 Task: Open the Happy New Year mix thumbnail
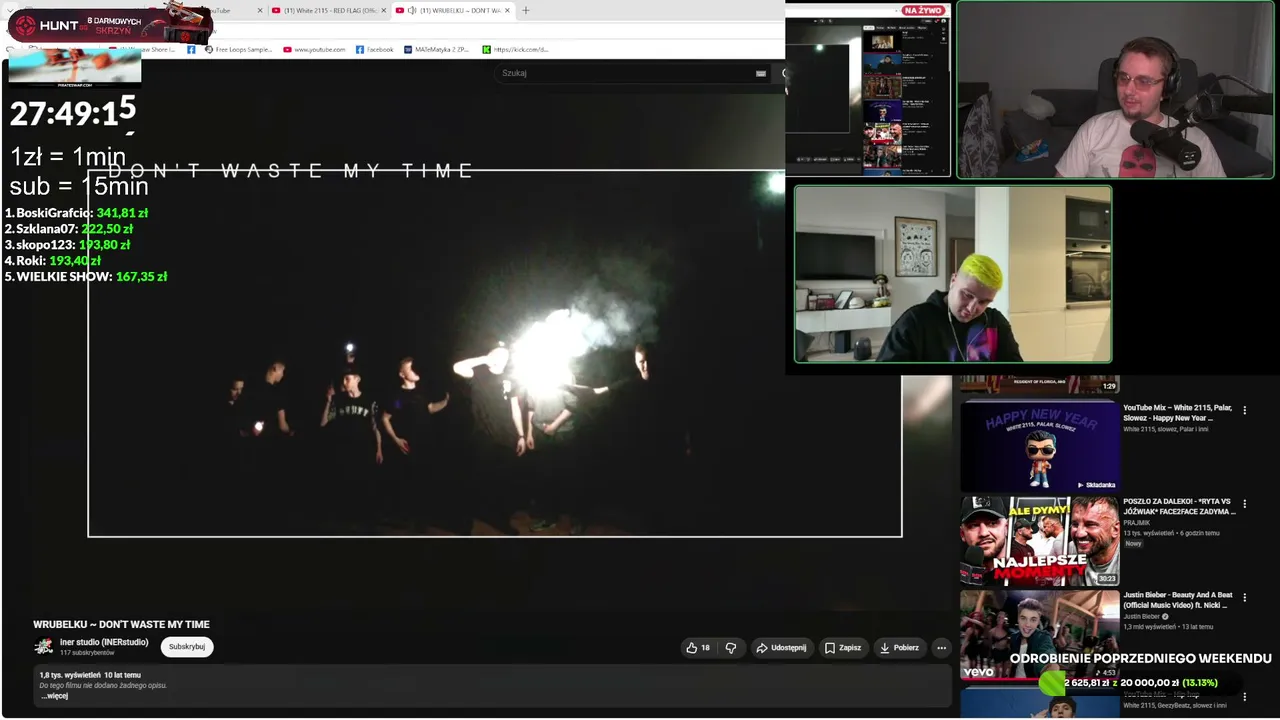coord(1039,446)
